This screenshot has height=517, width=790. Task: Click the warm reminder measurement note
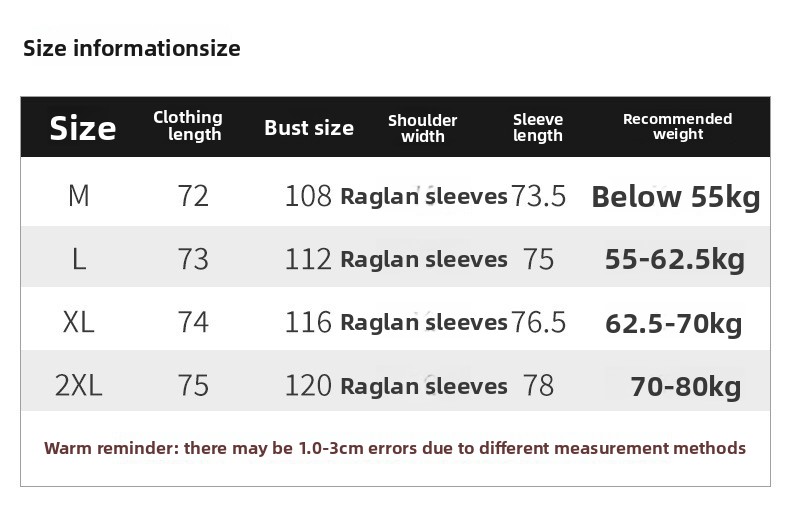[395, 448]
